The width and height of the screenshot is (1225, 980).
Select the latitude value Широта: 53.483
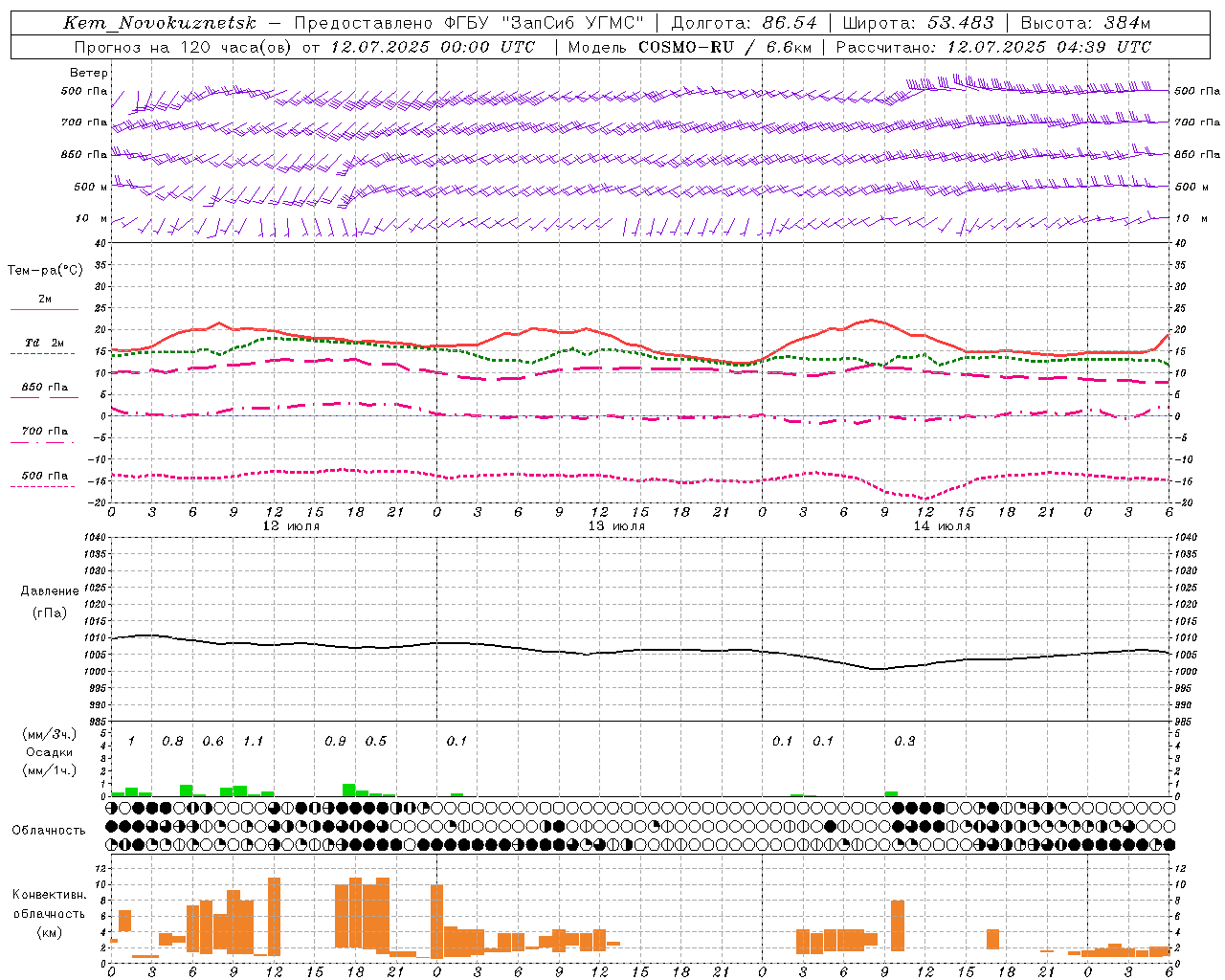918,23
